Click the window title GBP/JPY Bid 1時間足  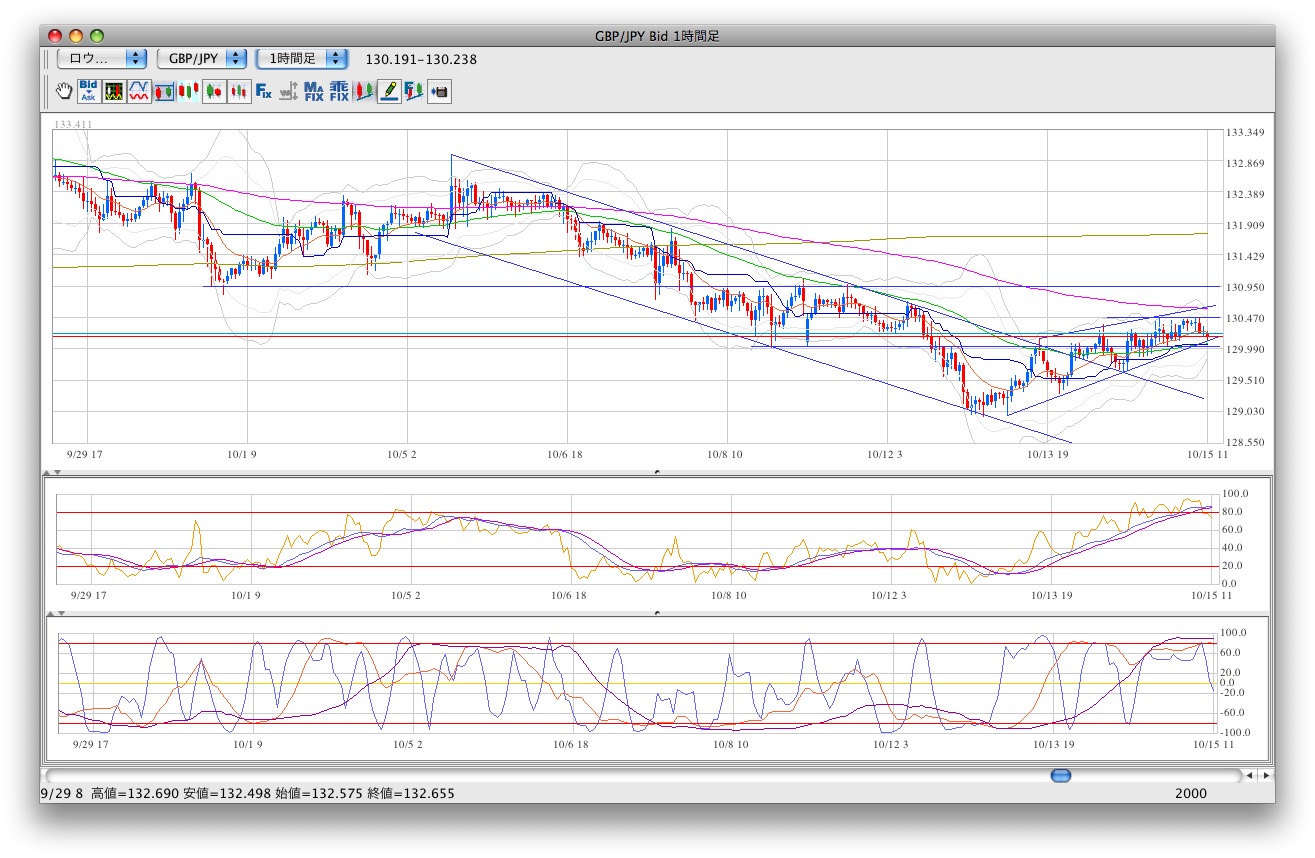[657, 36]
